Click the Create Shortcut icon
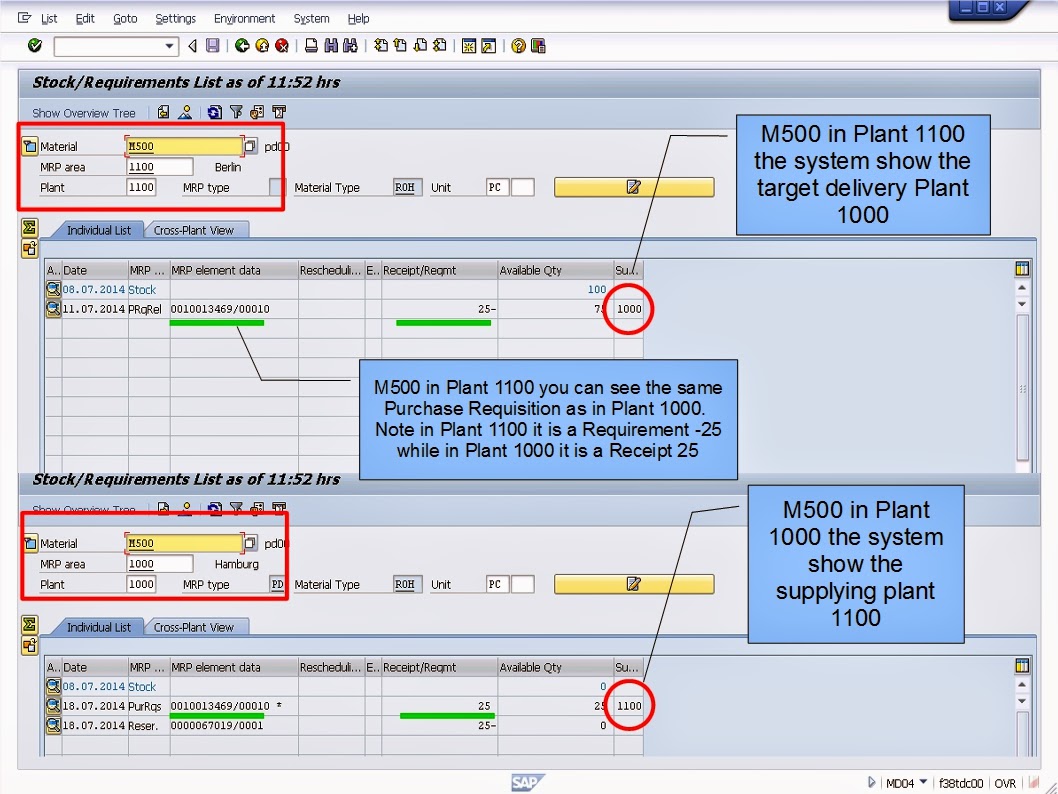1058x794 pixels. coord(489,45)
